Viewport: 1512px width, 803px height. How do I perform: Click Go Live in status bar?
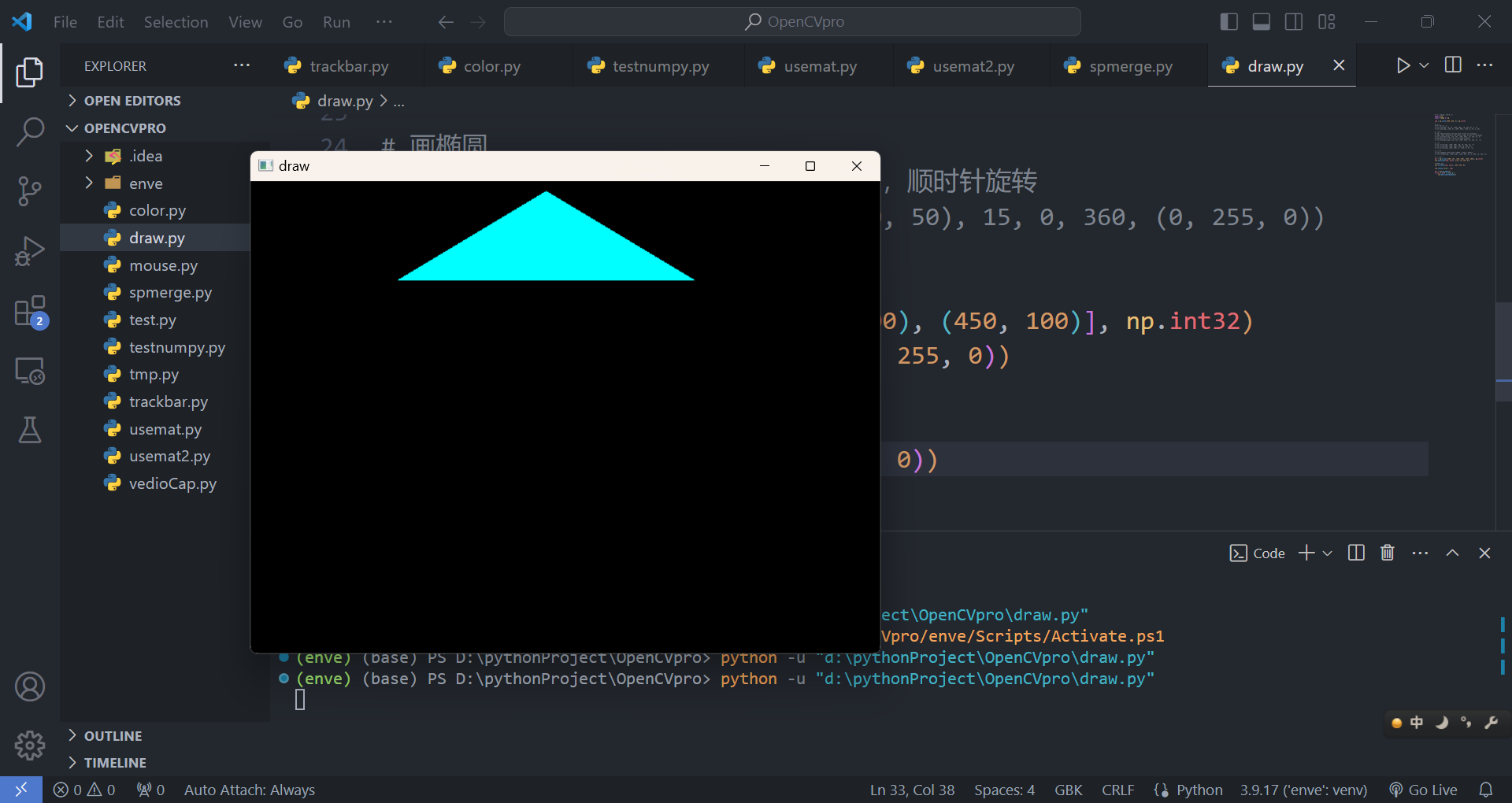tap(1423, 789)
